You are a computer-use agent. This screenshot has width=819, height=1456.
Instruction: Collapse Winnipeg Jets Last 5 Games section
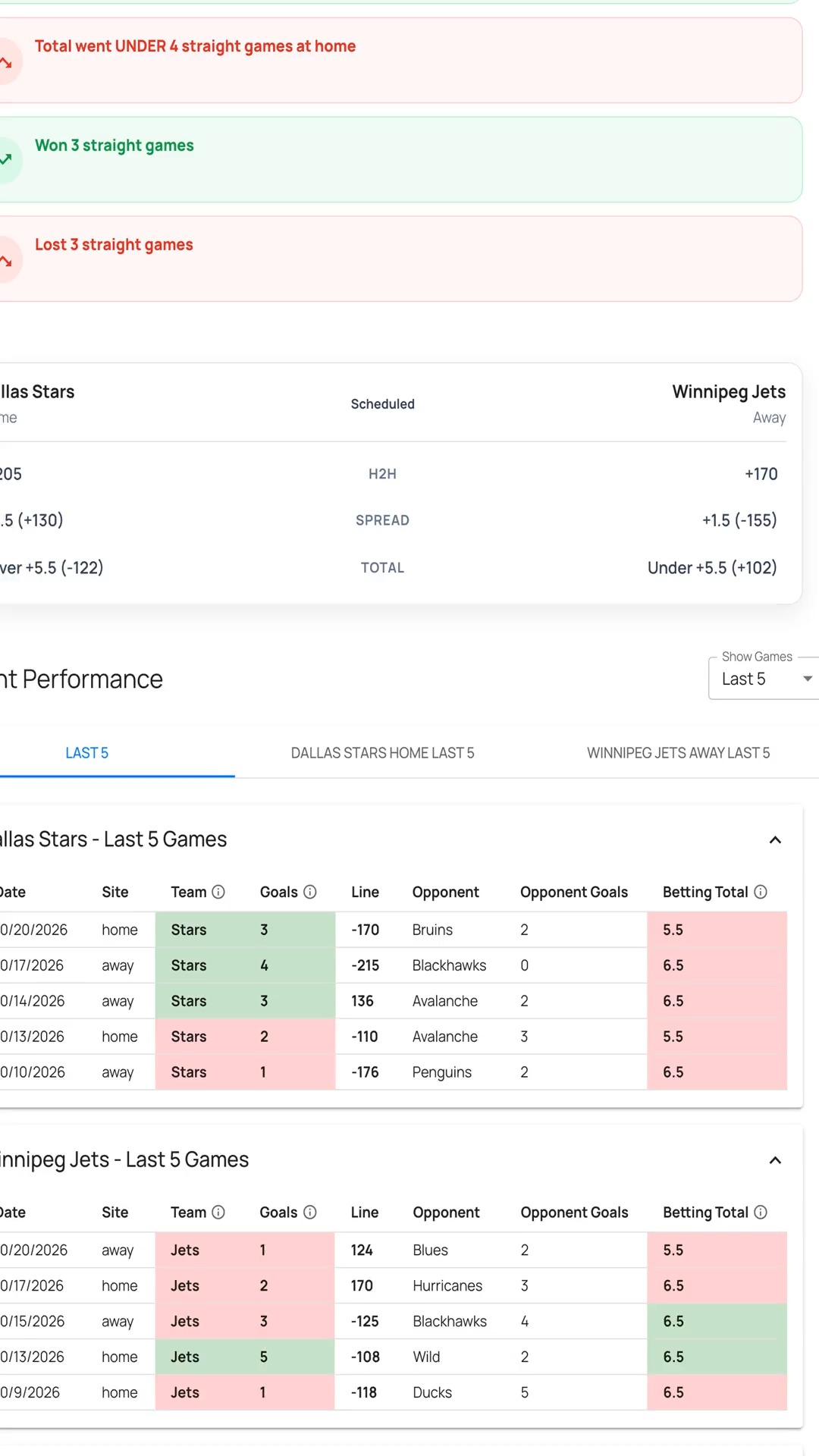(775, 1160)
